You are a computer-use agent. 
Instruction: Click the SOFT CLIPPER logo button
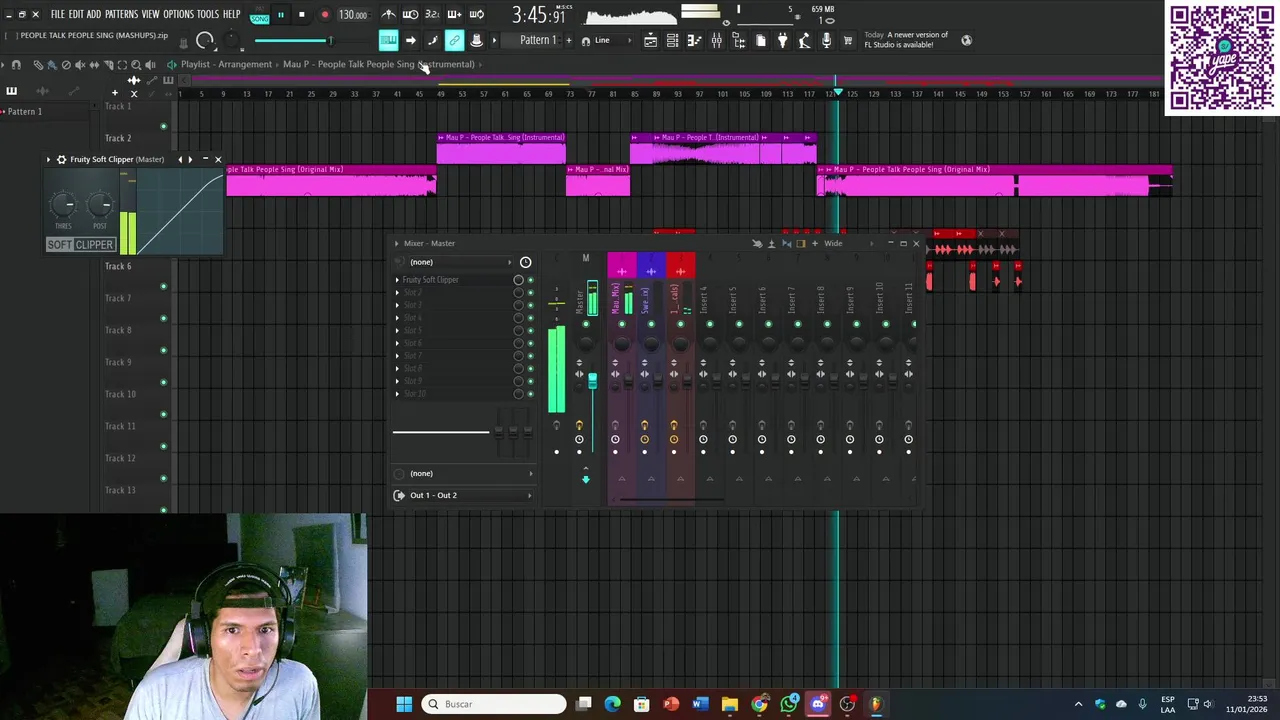point(81,244)
